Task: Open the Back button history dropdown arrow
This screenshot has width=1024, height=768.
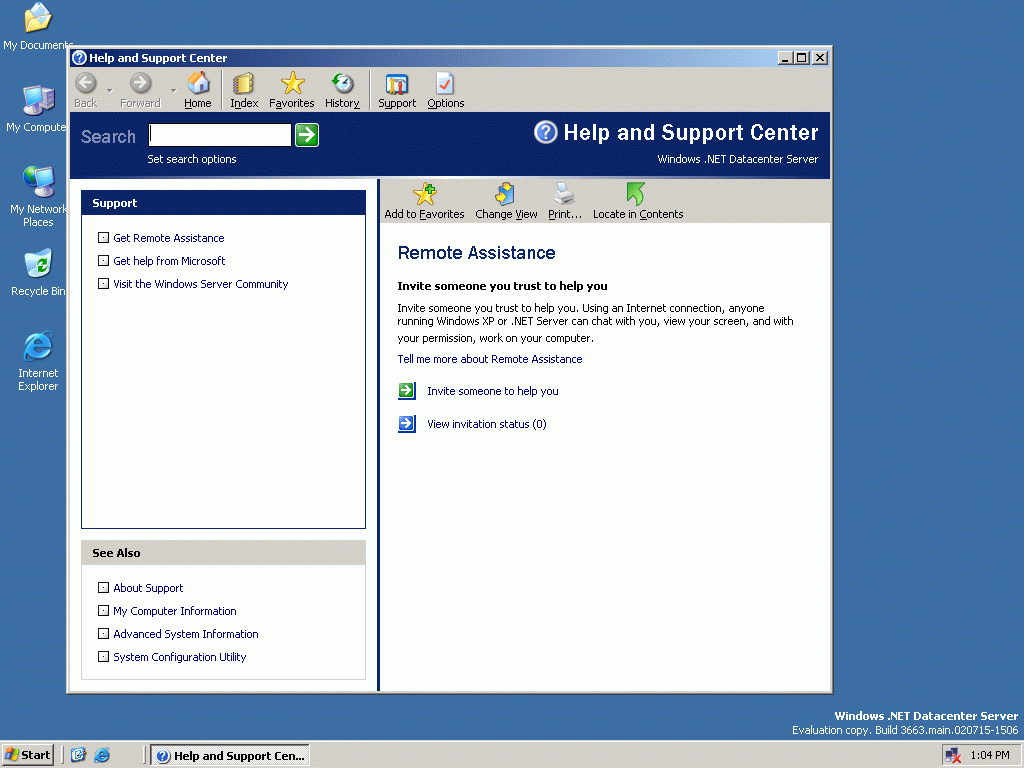Action: (x=109, y=90)
